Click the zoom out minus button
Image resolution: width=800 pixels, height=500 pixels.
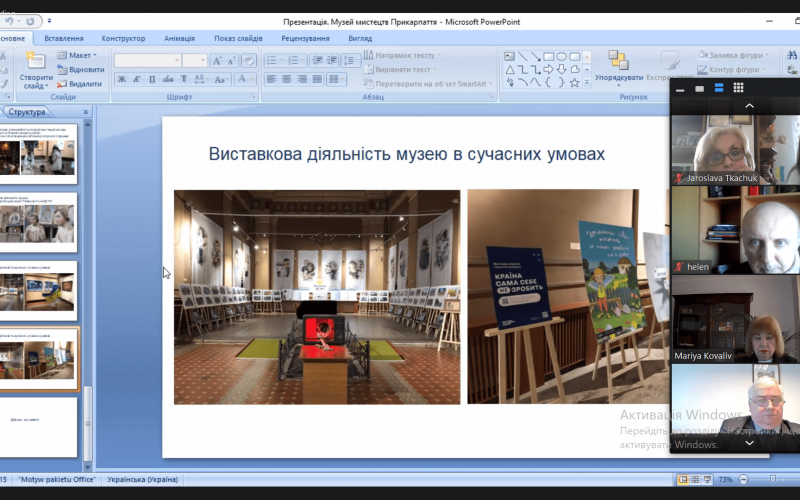click(744, 480)
